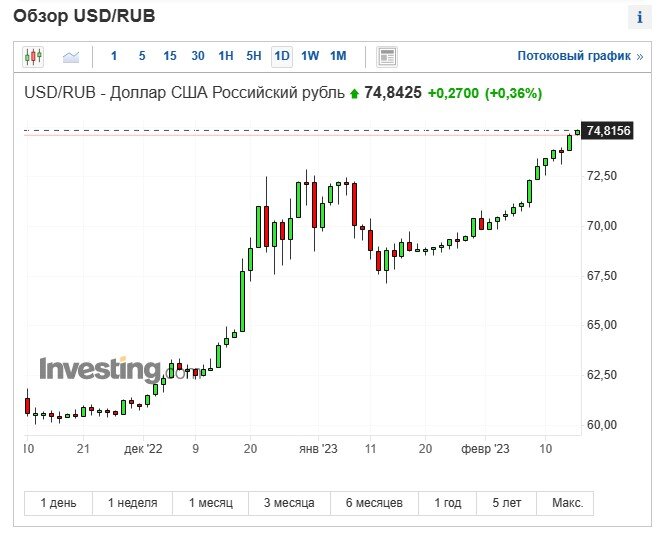The height and width of the screenshot is (537, 670).
Task: Click the current price label 74,8156
Action: coord(608,131)
